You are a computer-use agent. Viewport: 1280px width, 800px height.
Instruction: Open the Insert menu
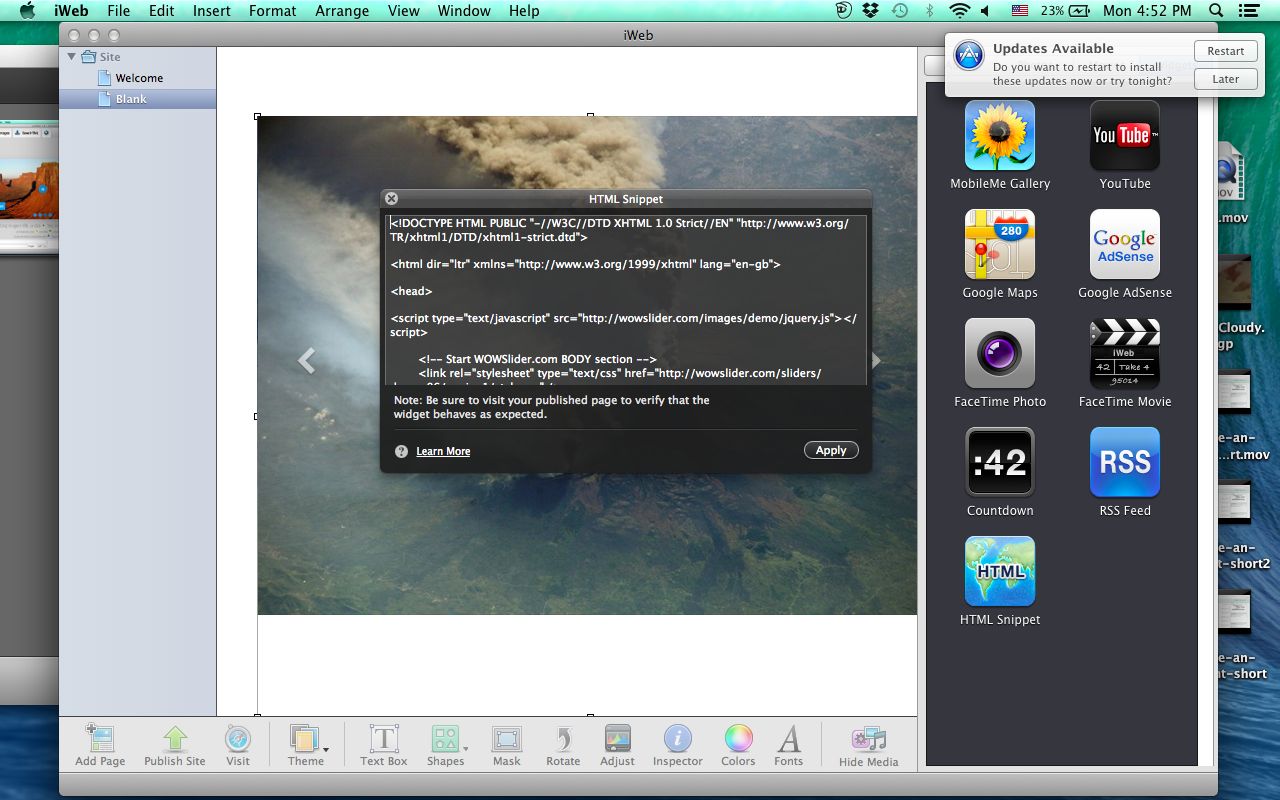[x=211, y=11]
